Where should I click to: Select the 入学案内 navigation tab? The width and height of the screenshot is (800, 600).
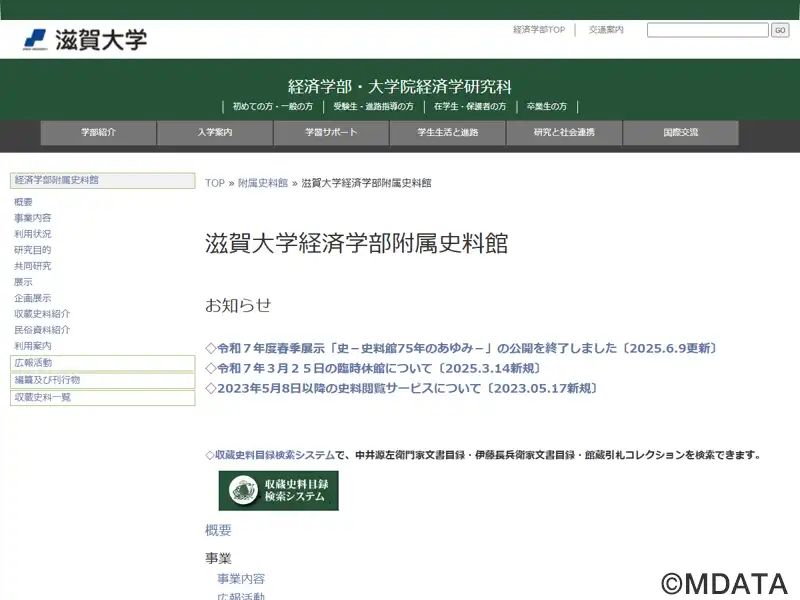pos(215,133)
